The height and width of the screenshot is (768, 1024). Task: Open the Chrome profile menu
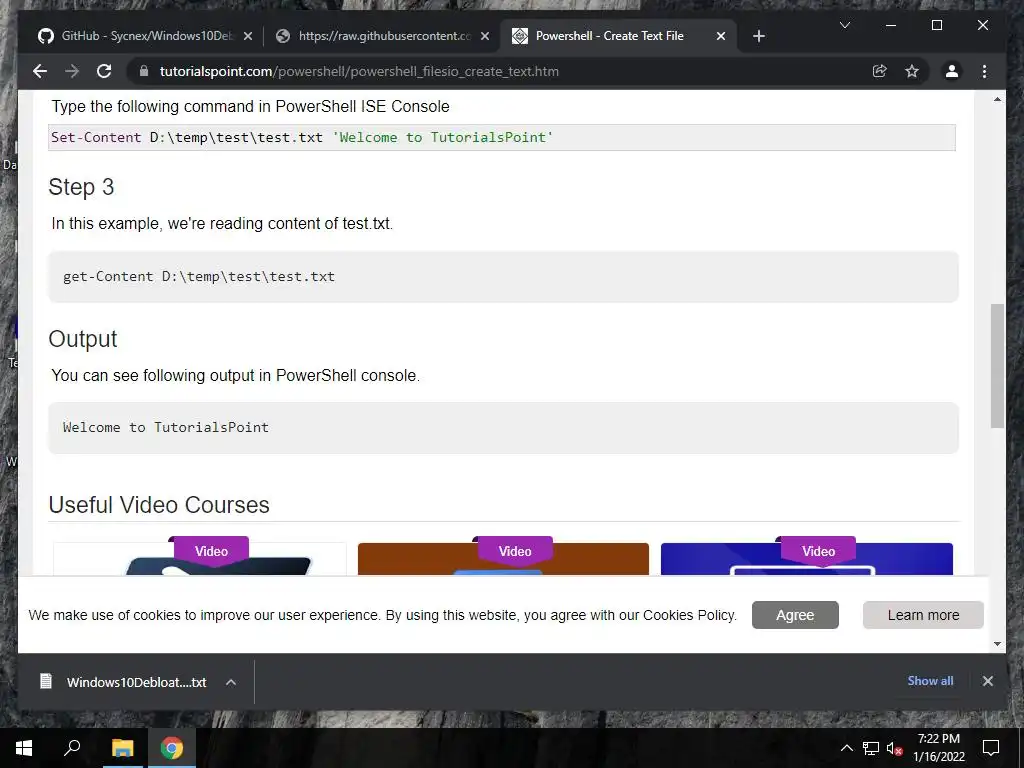click(x=952, y=71)
